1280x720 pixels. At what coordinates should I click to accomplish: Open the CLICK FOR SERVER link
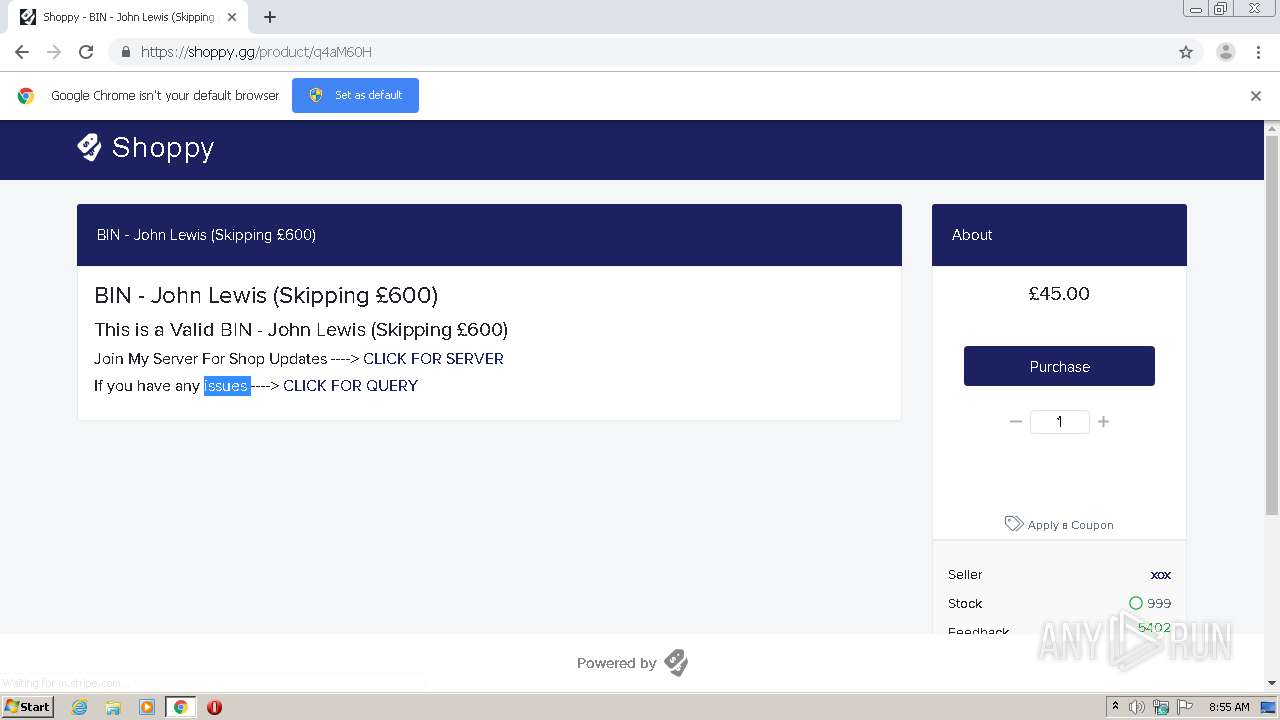click(x=433, y=358)
